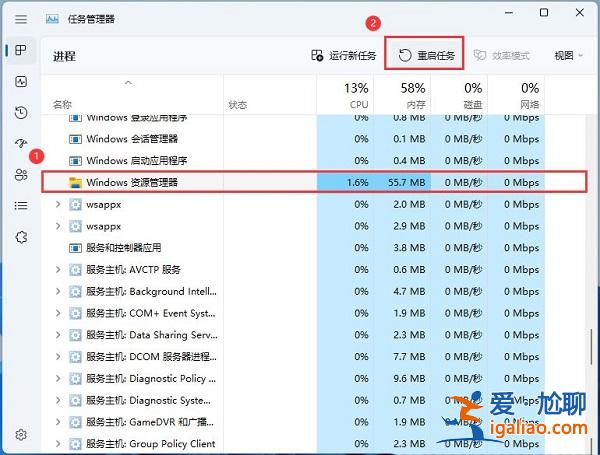Sort by 网络 column header
The image size is (600, 455).
[x=516, y=95]
